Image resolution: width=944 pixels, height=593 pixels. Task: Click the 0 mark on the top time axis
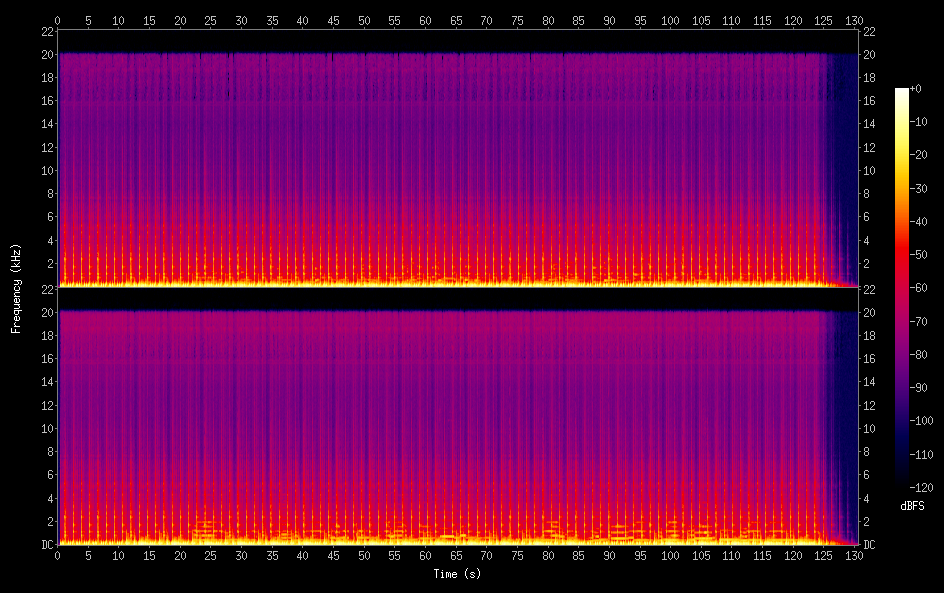coord(58,20)
